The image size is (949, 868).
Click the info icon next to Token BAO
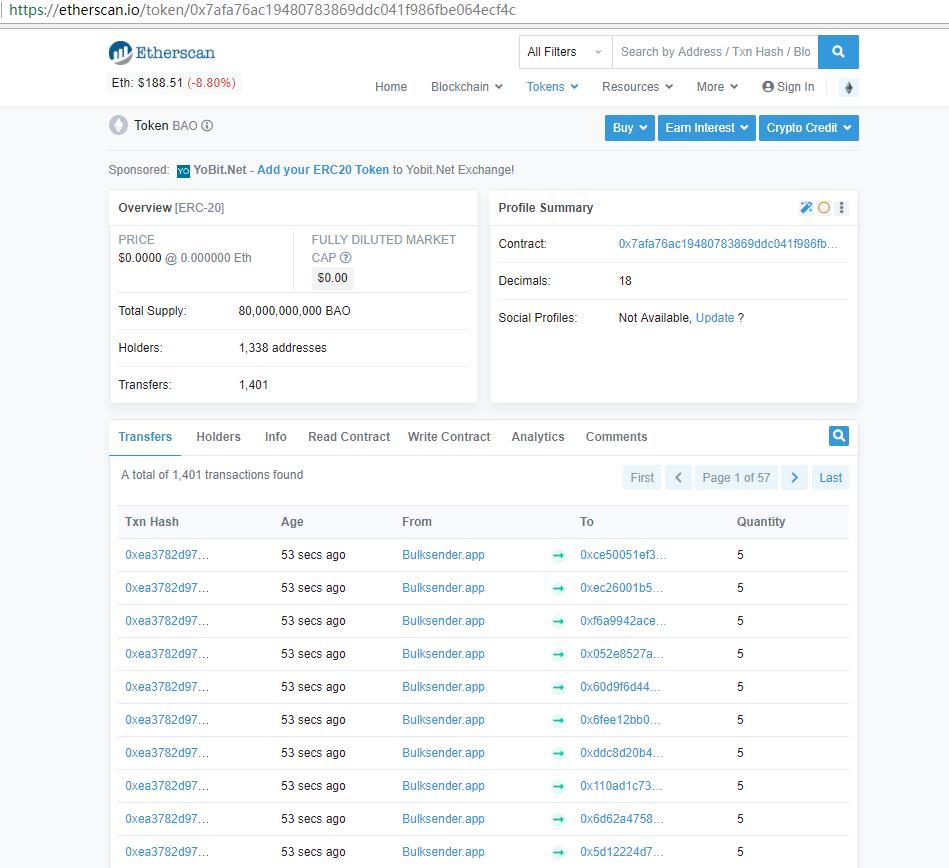click(x=207, y=126)
